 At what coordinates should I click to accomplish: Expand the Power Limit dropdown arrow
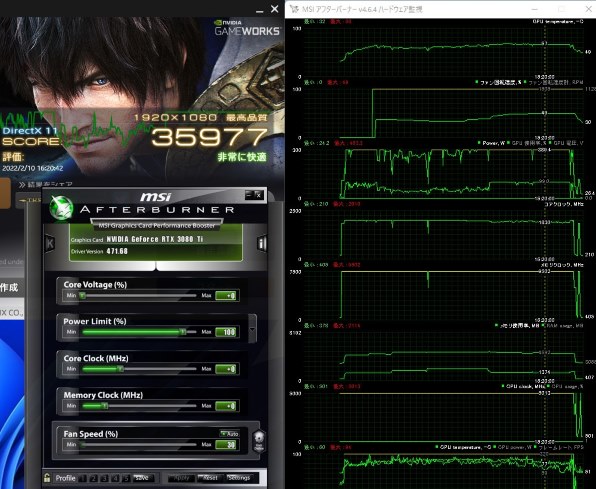pos(252,329)
